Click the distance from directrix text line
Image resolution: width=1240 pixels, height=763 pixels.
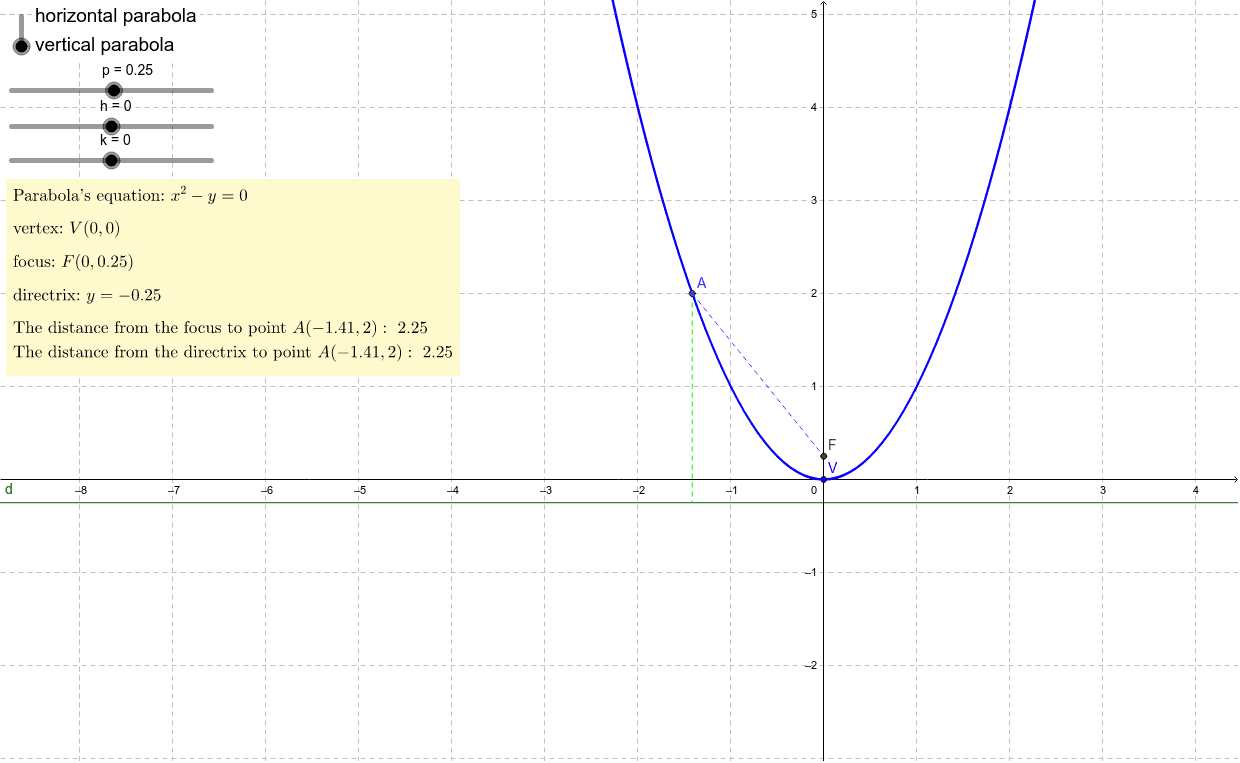click(x=233, y=352)
